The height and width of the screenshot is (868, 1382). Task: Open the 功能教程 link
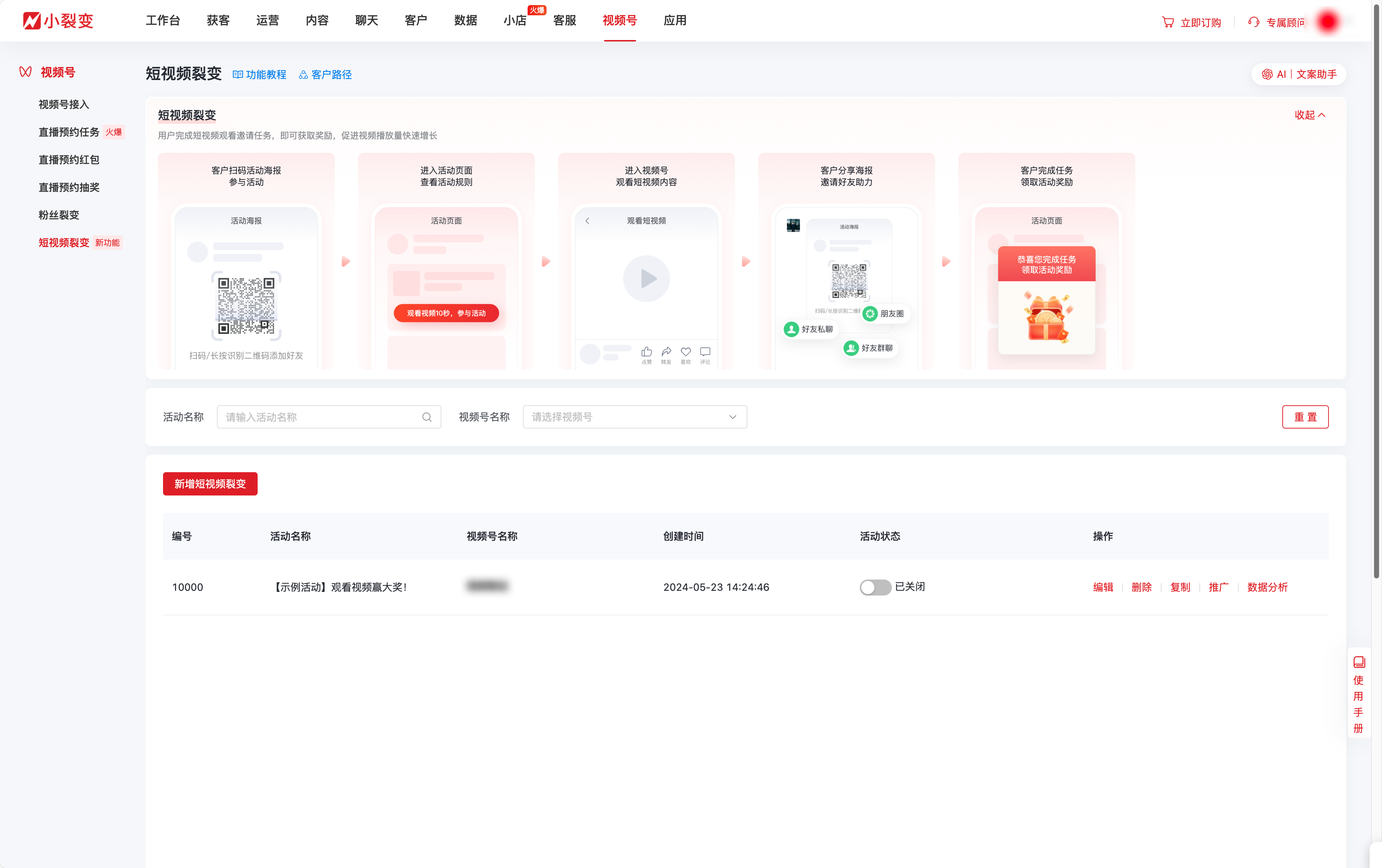(x=266, y=75)
